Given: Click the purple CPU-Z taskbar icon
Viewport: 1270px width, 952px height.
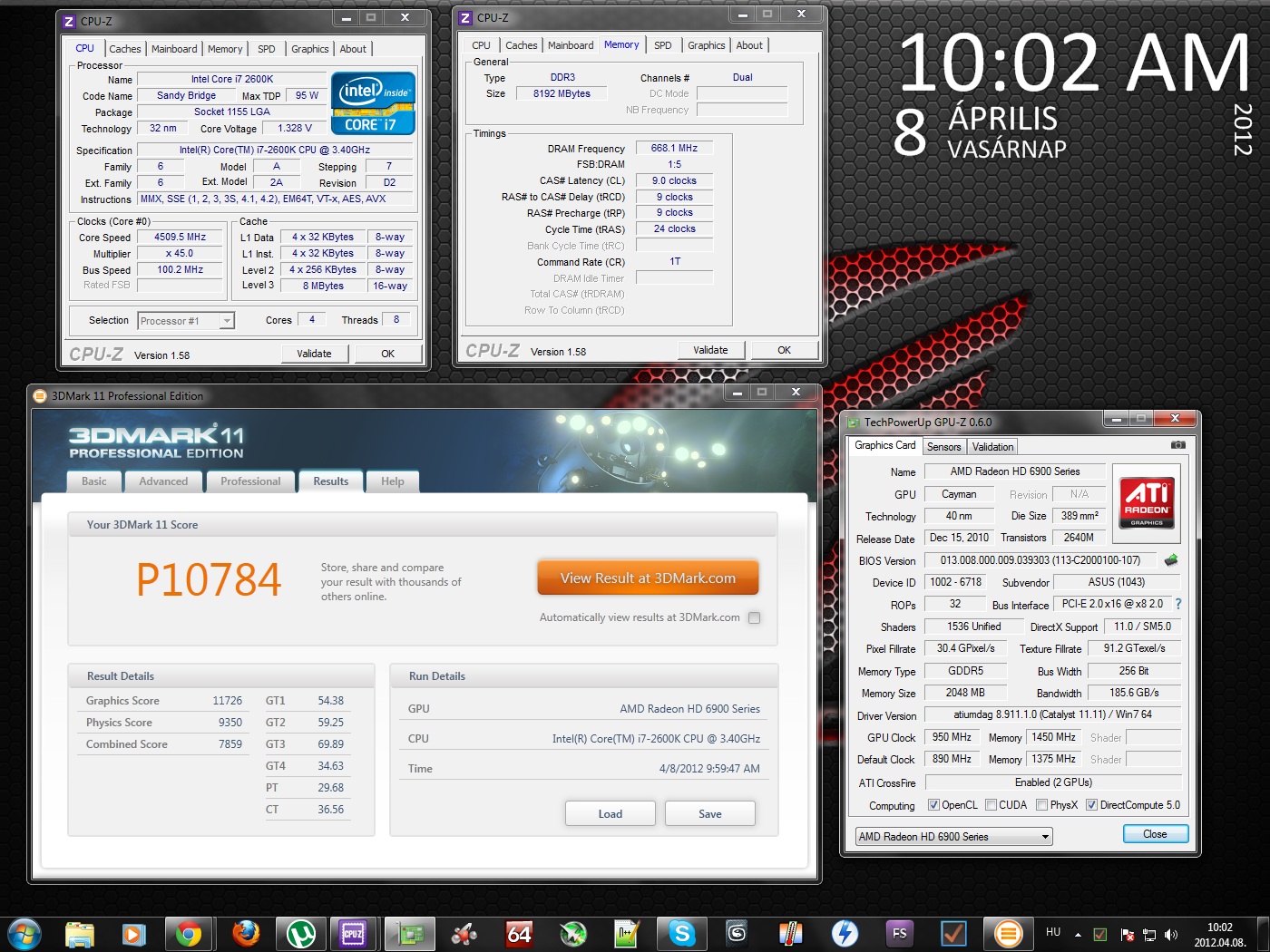Looking at the screenshot, I should click(353, 933).
